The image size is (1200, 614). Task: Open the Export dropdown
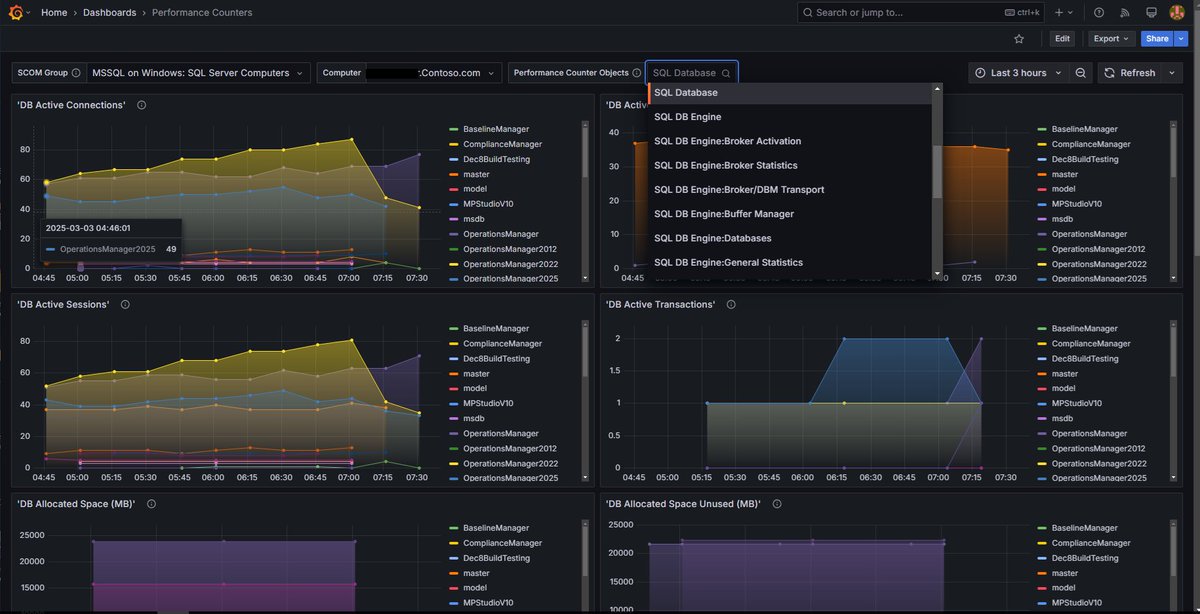point(1111,39)
